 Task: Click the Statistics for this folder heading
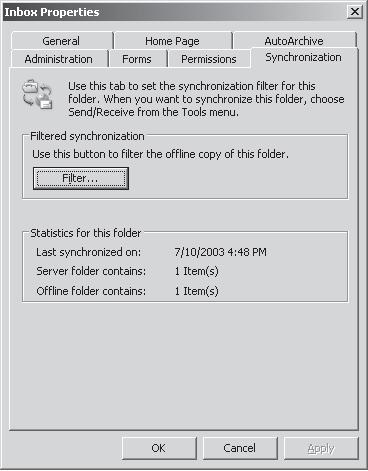click(x=86, y=233)
